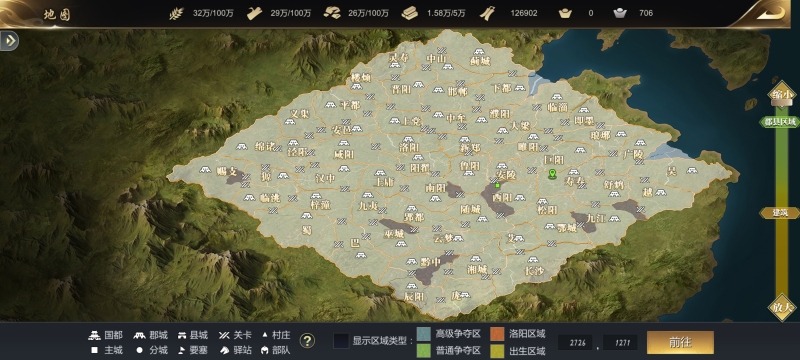This screenshot has height=360, width=800.
Task: Click the X coordinate field showing 2726
Action: click(577, 343)
